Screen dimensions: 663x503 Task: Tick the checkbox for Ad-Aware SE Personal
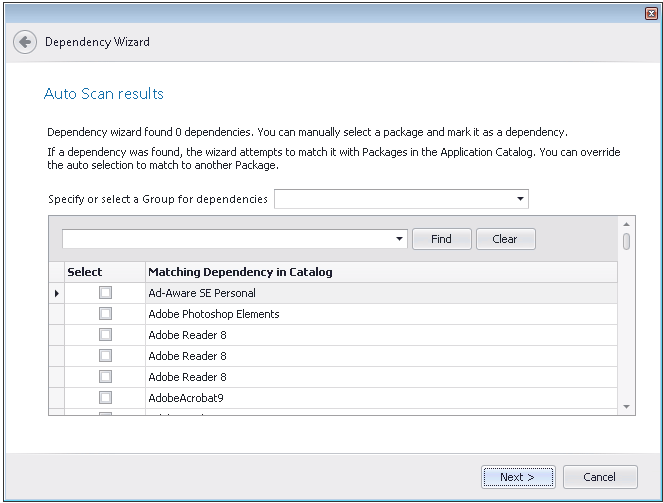105,293
